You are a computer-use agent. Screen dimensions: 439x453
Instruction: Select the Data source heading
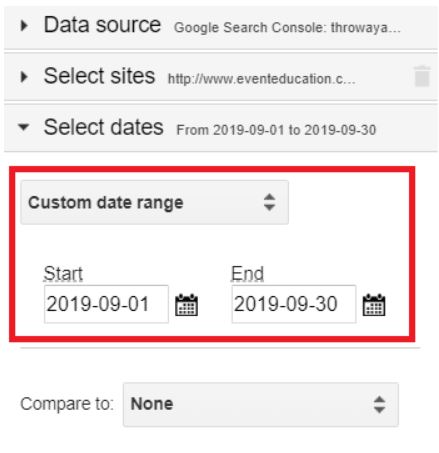[x=102, y=25]
